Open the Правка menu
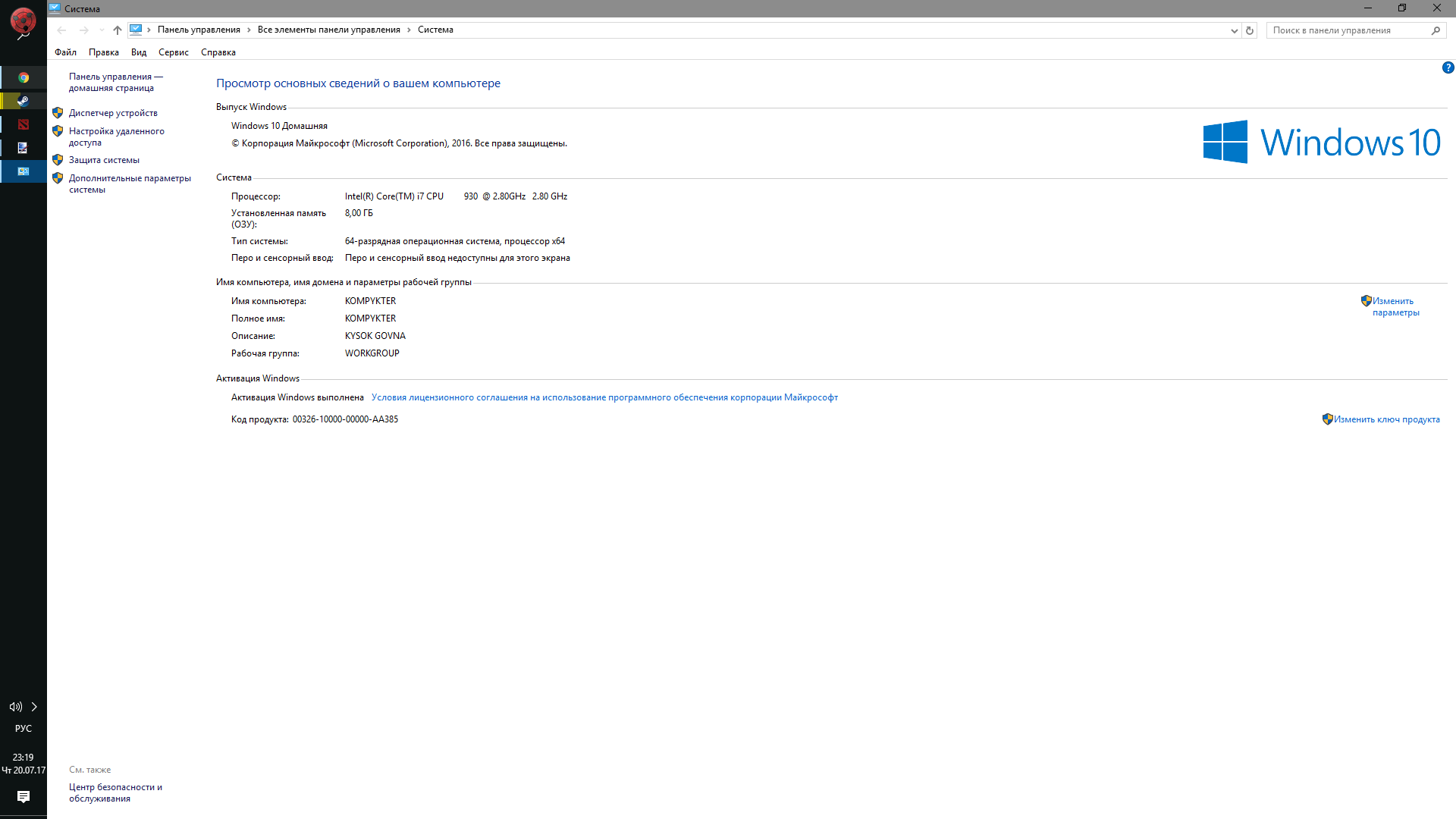The height and width of the screenshot is (819, 1456). click(104, 52)
